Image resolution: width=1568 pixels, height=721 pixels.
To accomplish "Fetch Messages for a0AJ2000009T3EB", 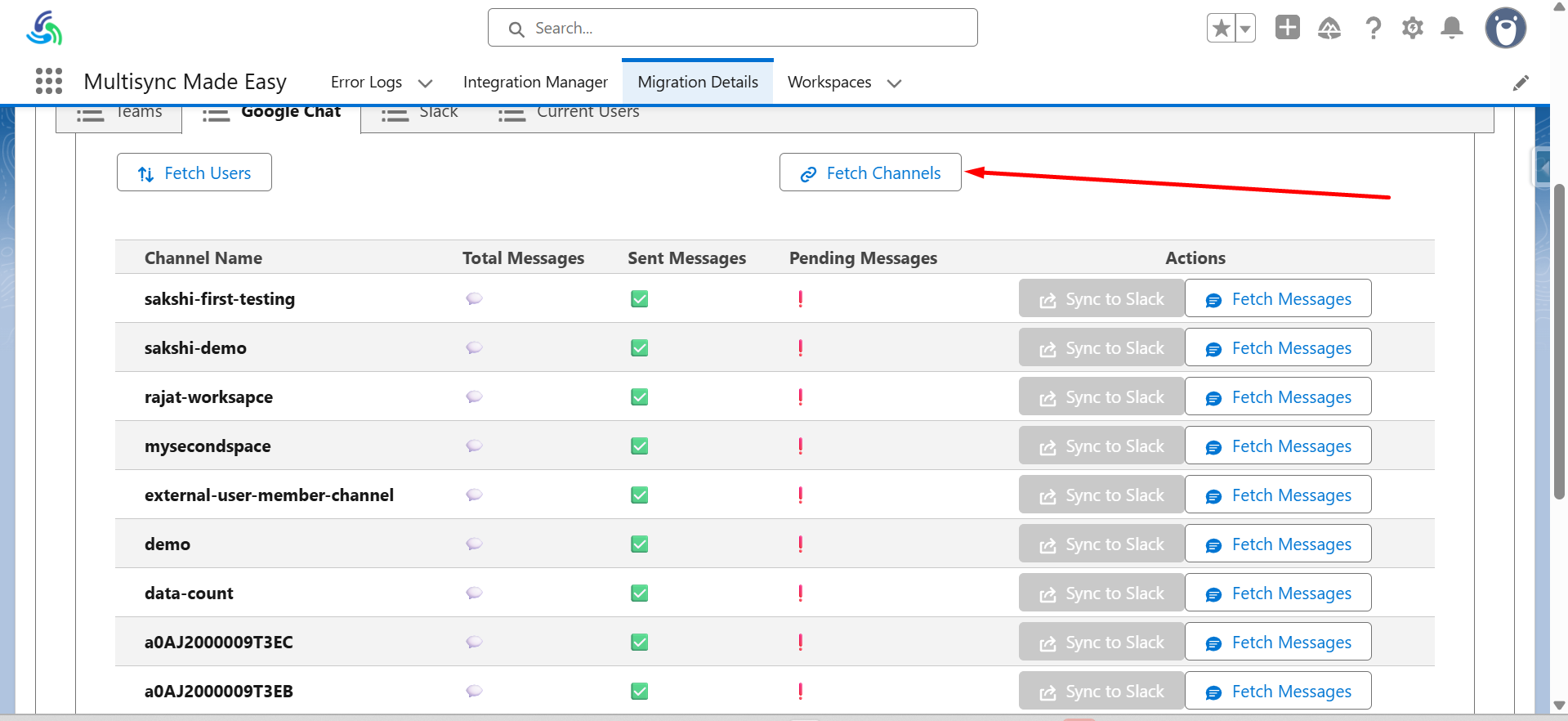I will [1278, 691].
